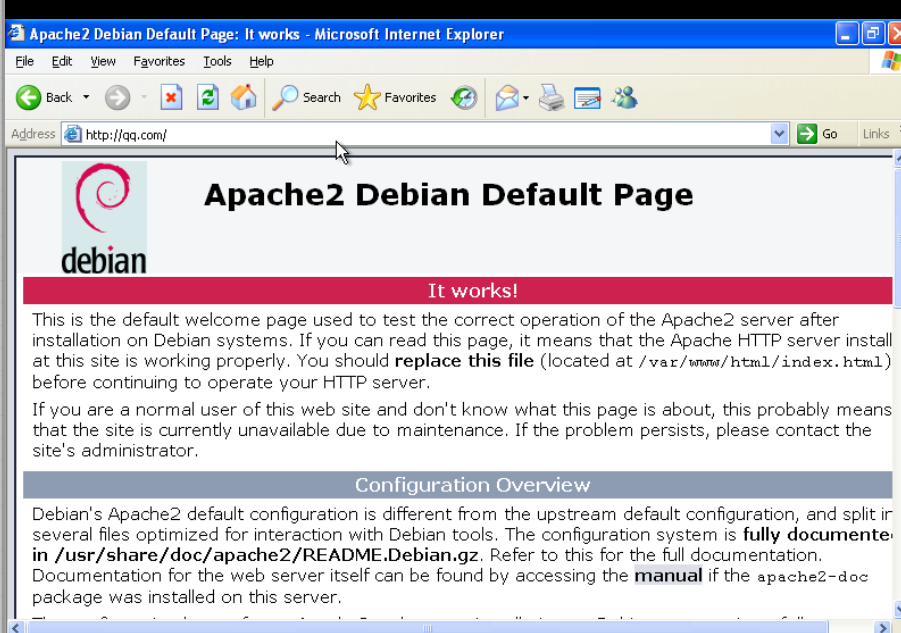Open the View menu
The height and width of the screenshot is (633, 901).
click(103, 61)
